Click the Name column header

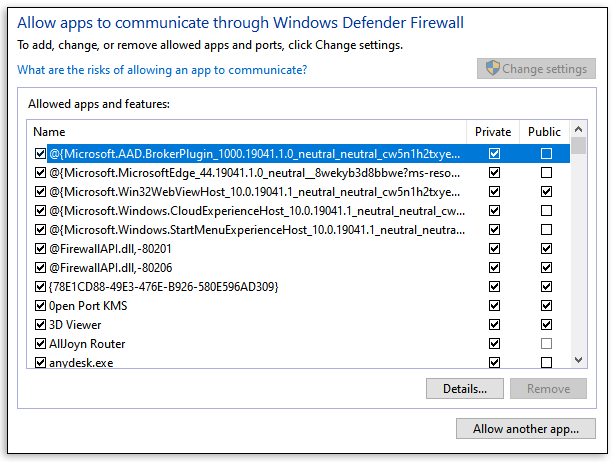248,132
